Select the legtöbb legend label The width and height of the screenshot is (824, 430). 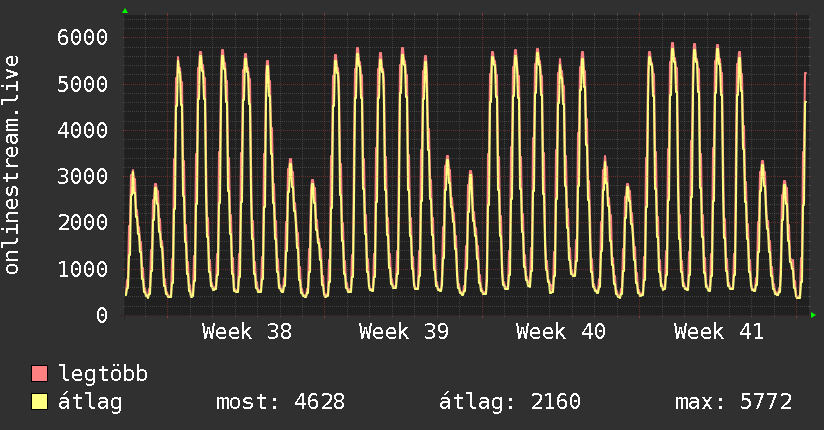point(103,374)
